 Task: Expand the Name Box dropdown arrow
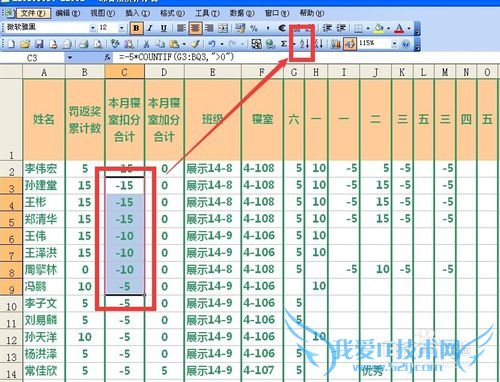point(70,58)
